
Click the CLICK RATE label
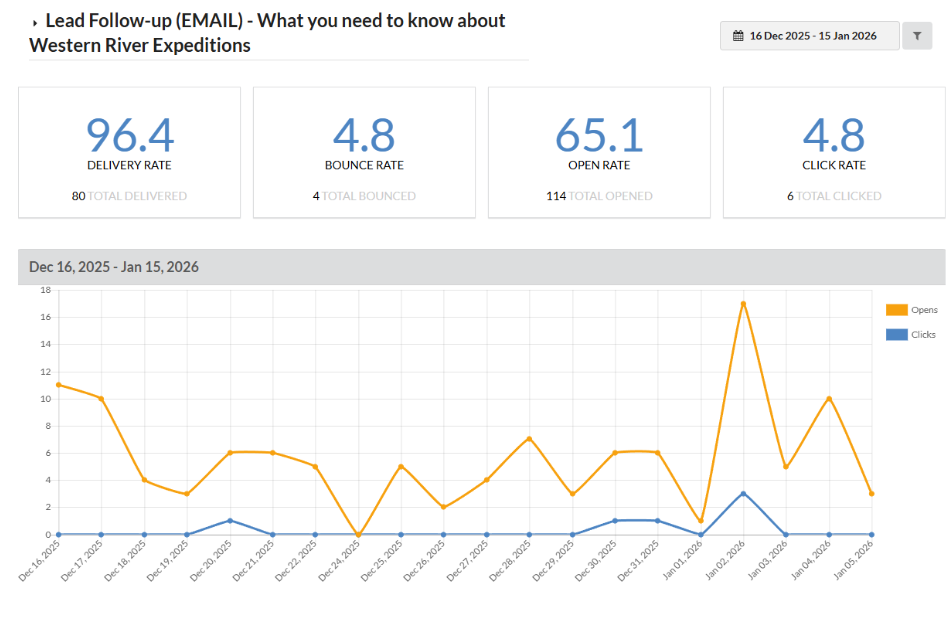click(834, 165)
